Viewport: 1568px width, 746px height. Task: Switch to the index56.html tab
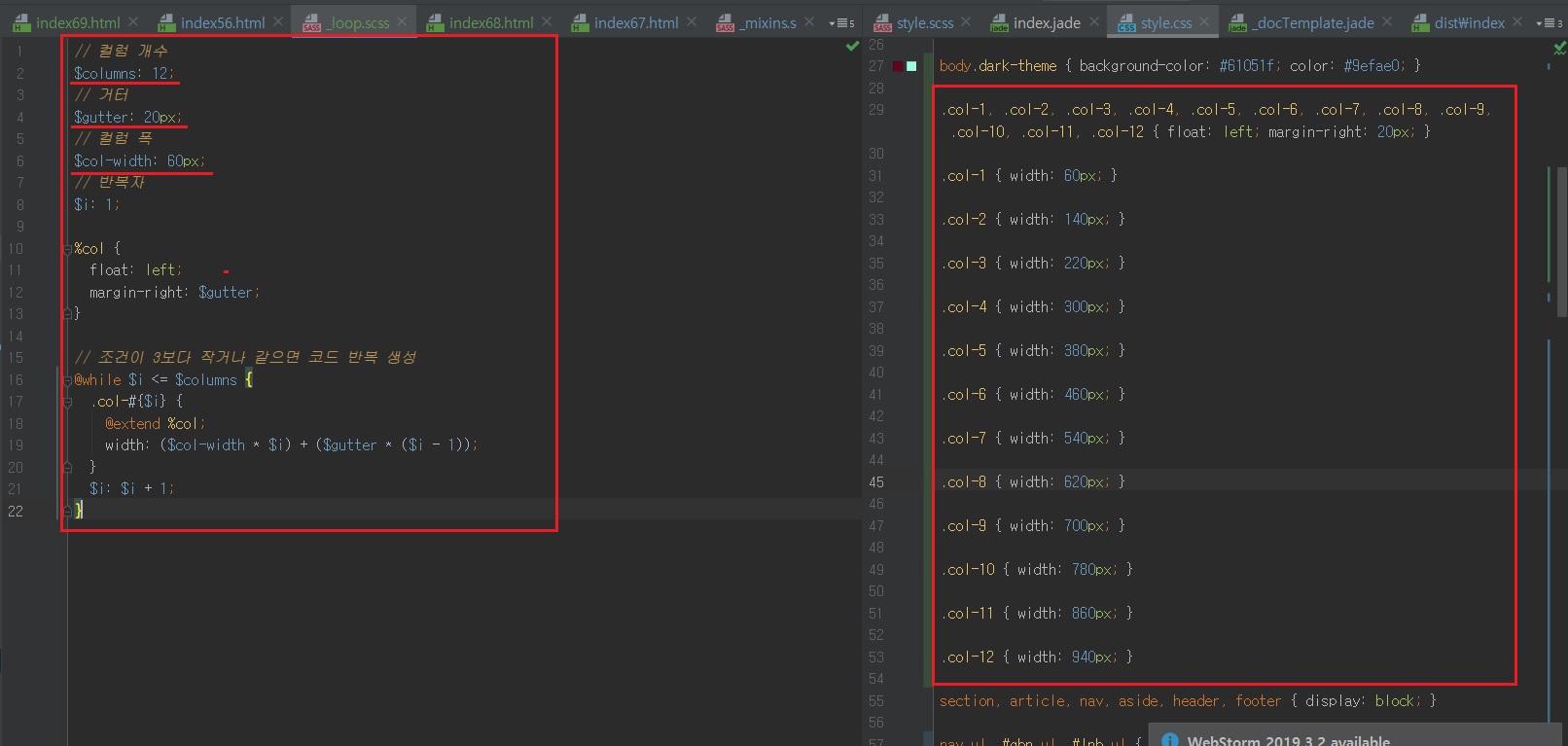tap(222, 22)
